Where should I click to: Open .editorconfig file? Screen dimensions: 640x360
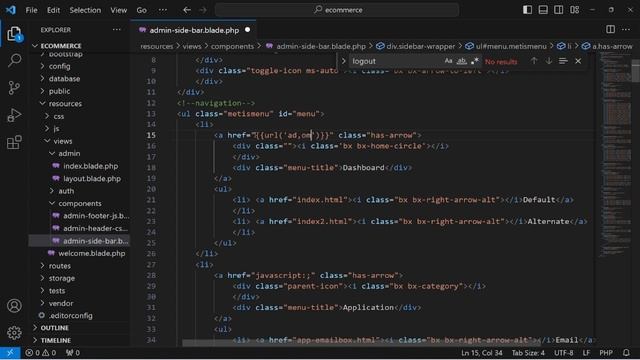71,316
